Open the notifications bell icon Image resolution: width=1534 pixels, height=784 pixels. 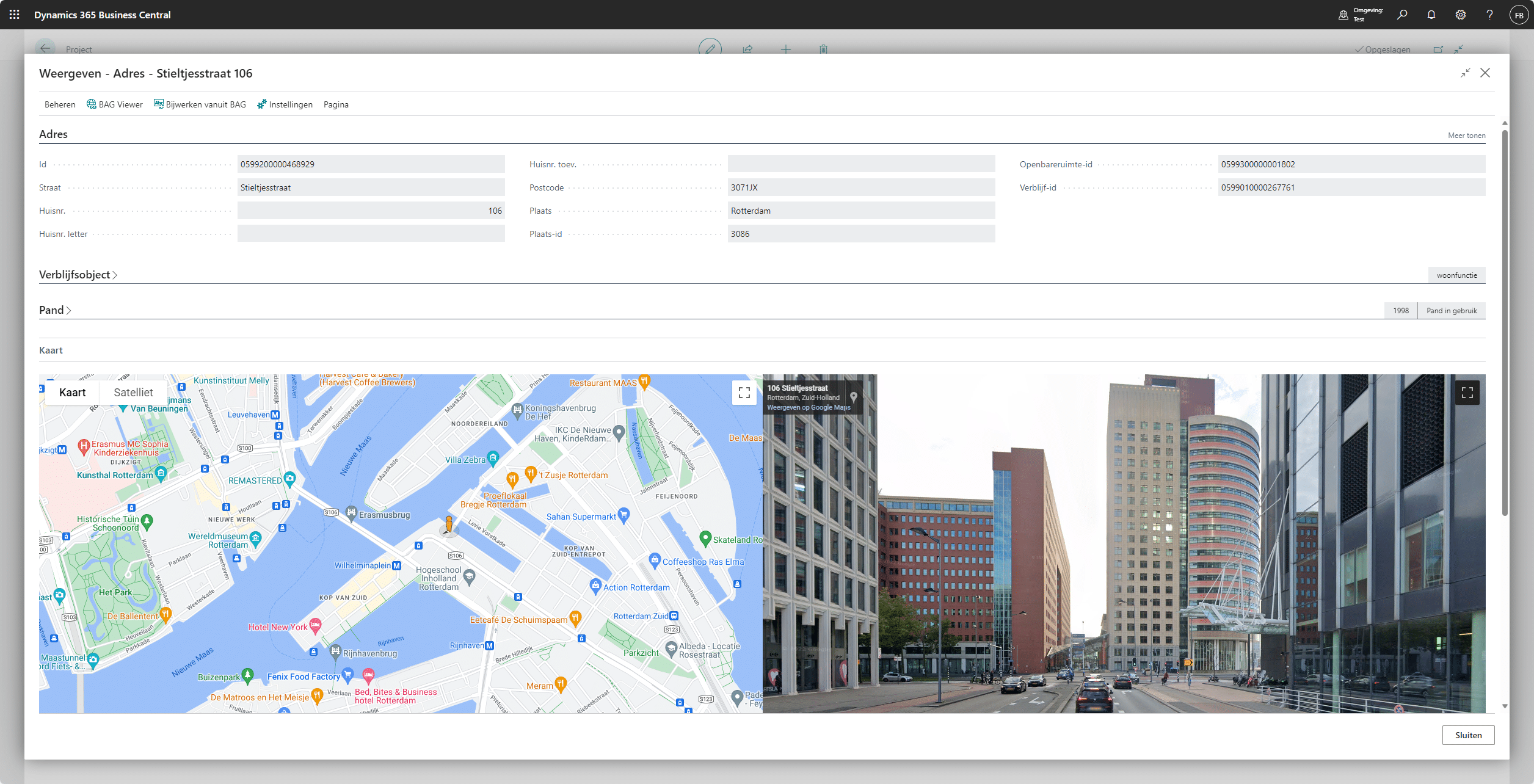pos(1431,15)
